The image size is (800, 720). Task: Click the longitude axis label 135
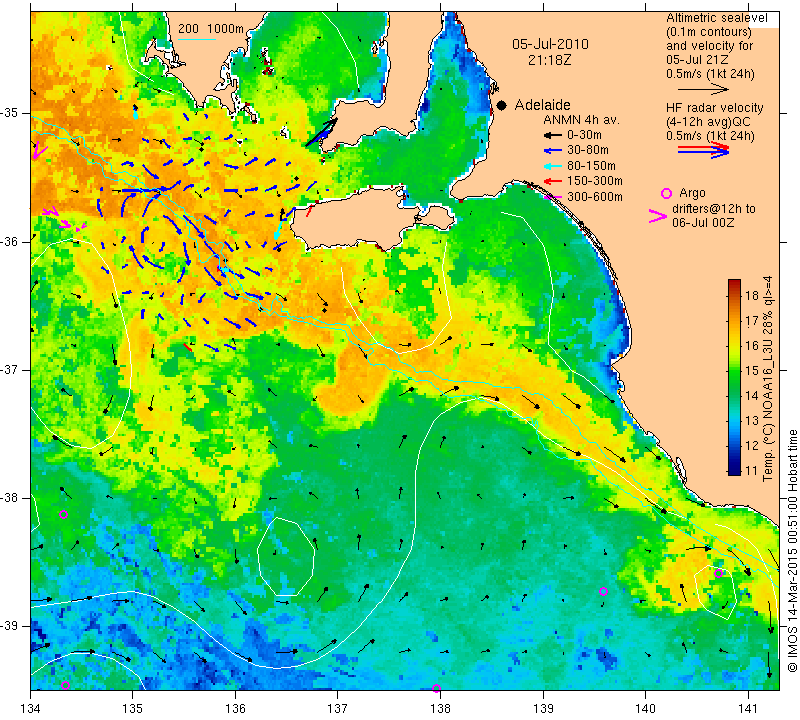[133, 709]
